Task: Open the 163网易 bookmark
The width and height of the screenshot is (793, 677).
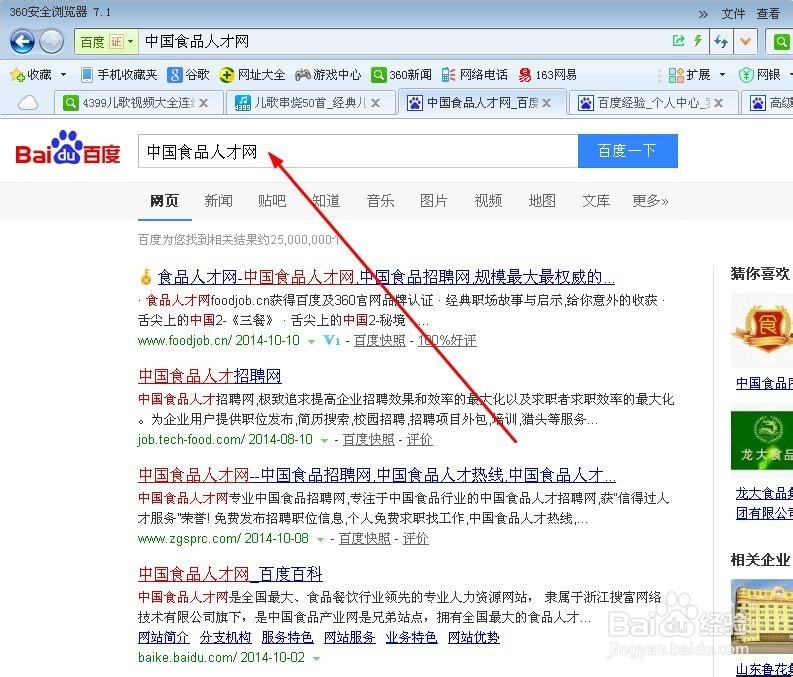Action: 547,75
